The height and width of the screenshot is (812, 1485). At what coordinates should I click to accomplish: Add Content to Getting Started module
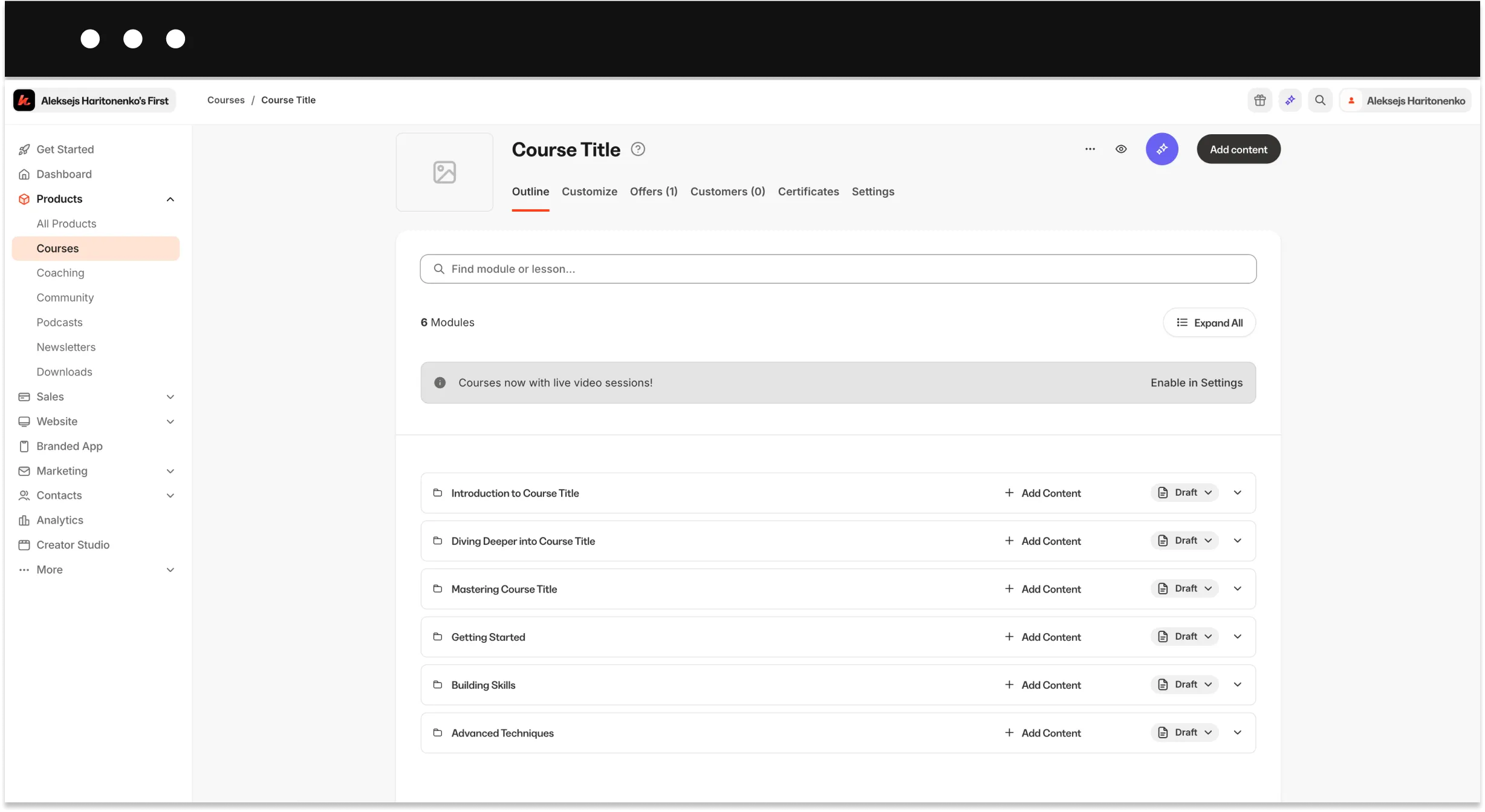[x=1042, y=637]
